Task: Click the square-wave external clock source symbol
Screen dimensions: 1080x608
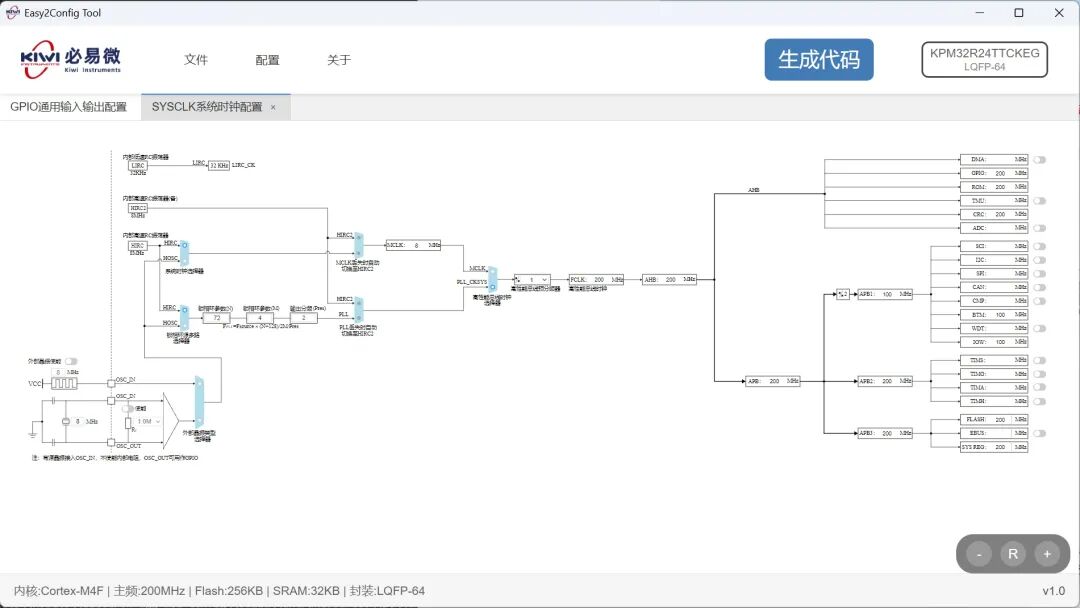Action: (x=64, y=384)
